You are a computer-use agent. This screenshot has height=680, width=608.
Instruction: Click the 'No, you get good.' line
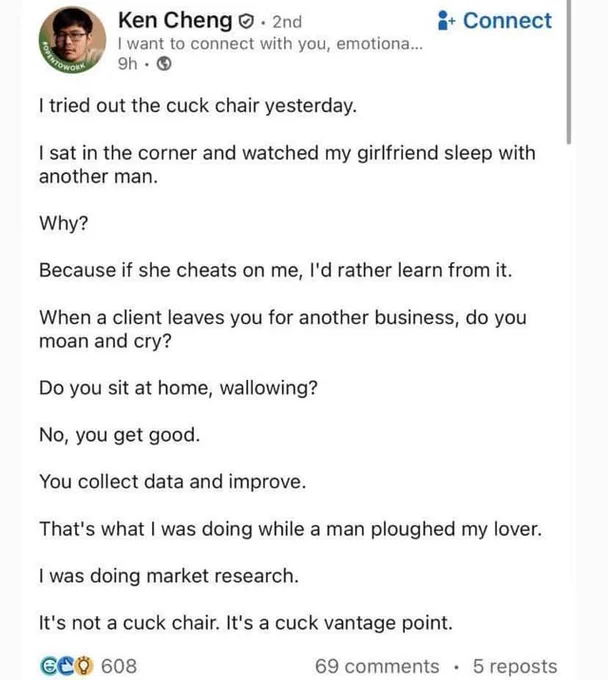[x=120, y=435]
